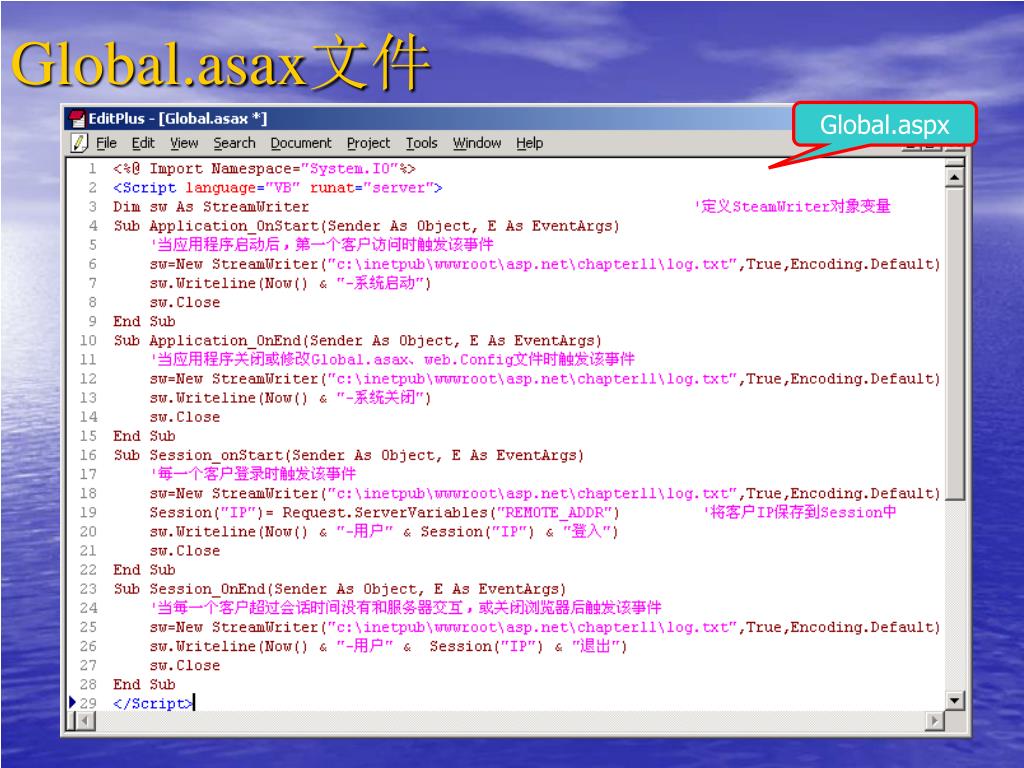Click the Script language="VB" tag line
Viewport: 1024px width, 768px height.
(x=278, y=188)
